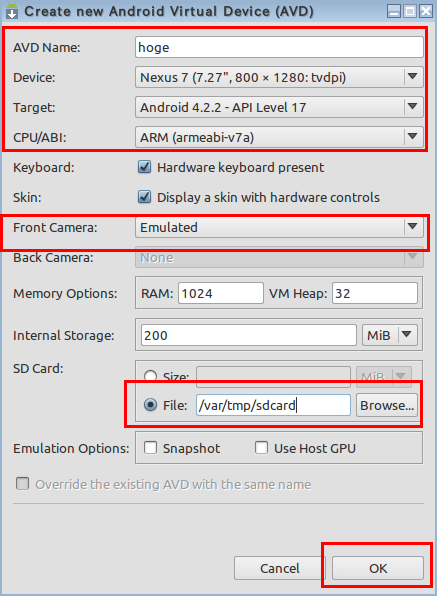The height and width of the screenshot is (596, 437).
Task: Open the Device dropdown arrow
Action: [x=413, y=77]
